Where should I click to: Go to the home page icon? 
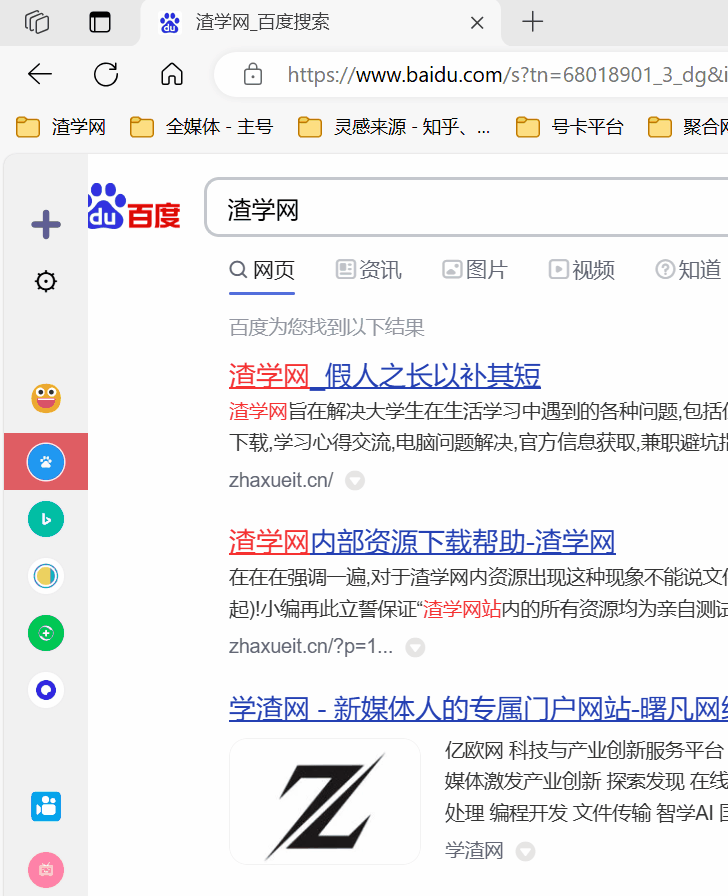point(172,74)
